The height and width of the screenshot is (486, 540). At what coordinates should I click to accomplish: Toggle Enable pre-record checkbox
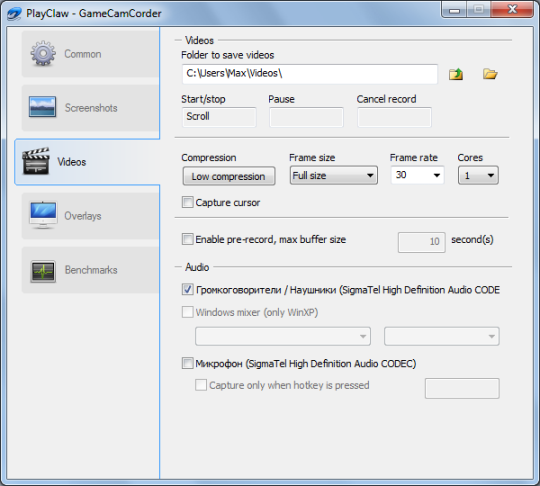187,239
